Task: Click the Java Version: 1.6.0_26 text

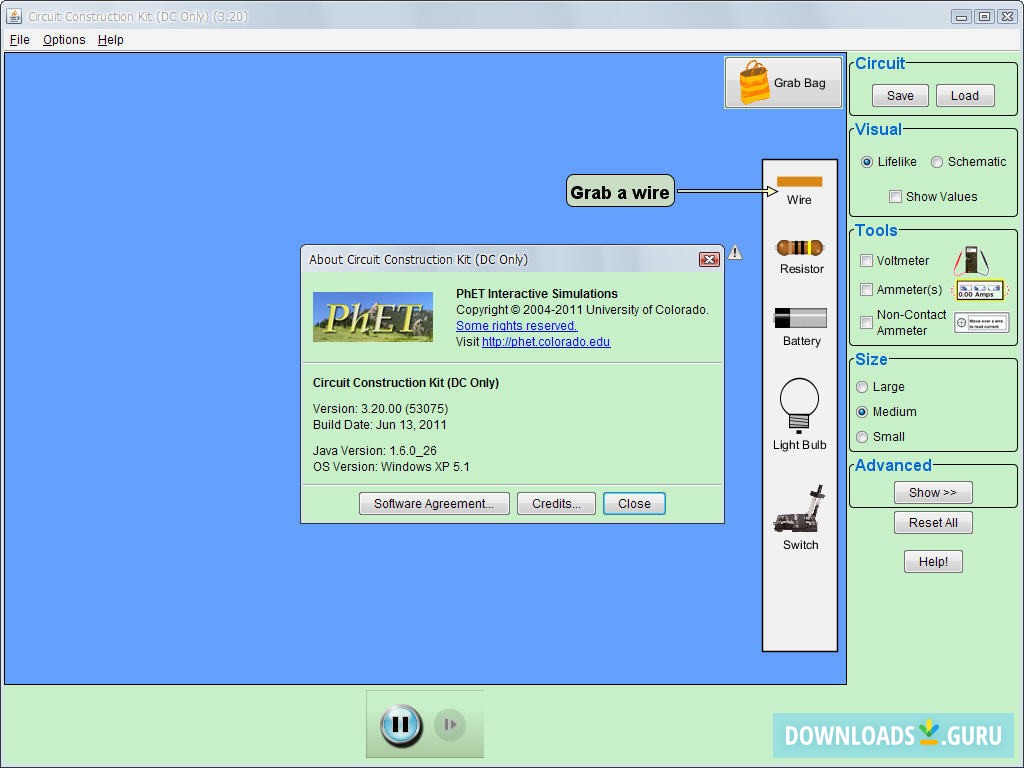Action: [x=374, y=451]
